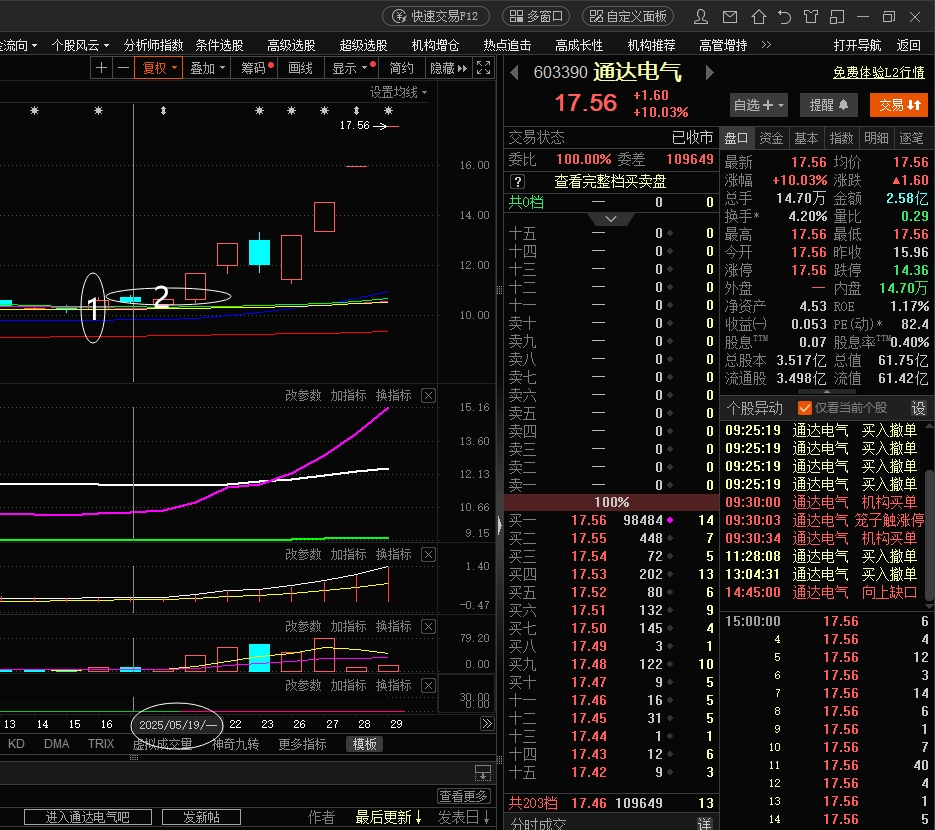Viewport: 935px width, 830px height.
Task: Click the collapse handle left of order book
Action: 499,525
